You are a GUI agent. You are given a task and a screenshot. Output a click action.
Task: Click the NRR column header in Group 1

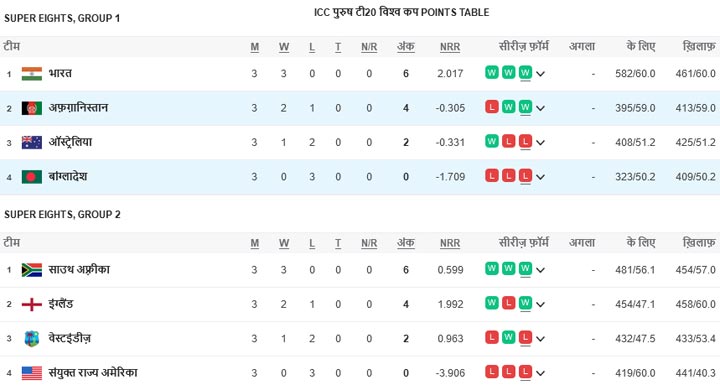450,47
